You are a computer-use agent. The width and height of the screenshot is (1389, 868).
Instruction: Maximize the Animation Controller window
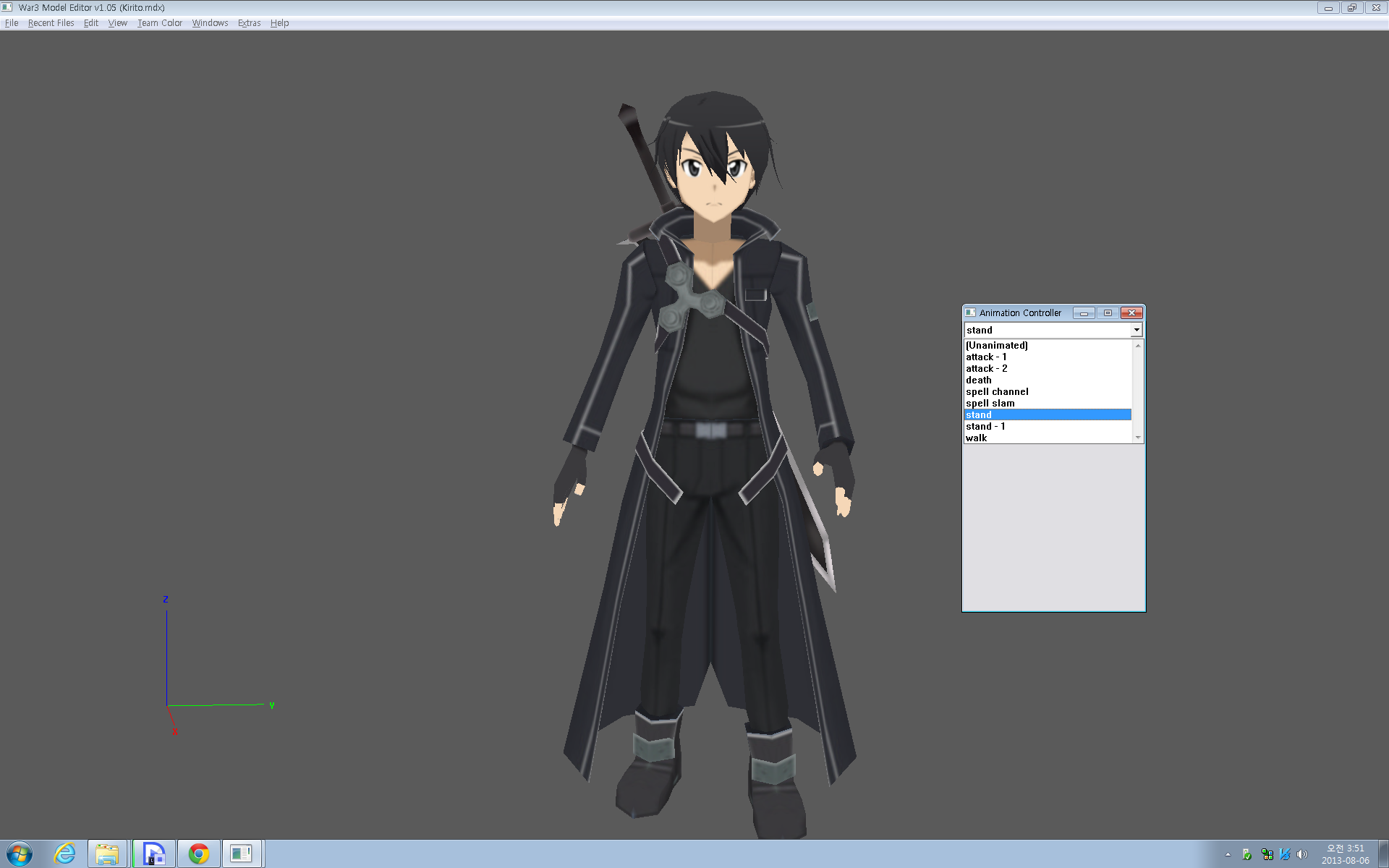(1108, 312)
